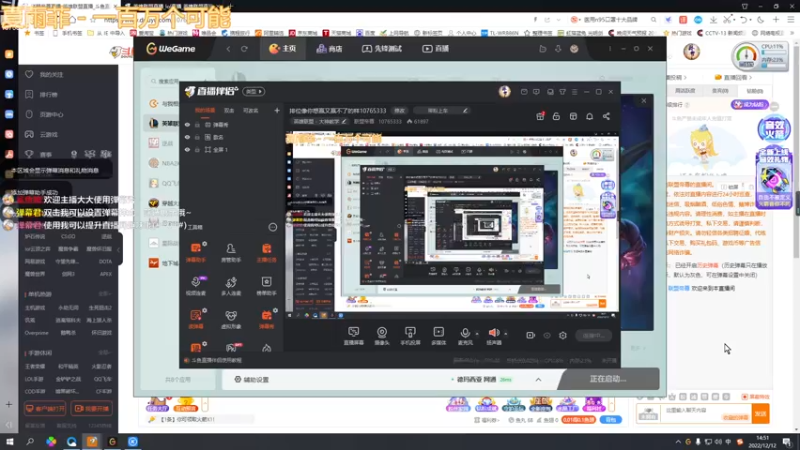Screen dimensions: 800x450
Task: Open the toolbox more-options circle button
Action: tap(273, 227)
